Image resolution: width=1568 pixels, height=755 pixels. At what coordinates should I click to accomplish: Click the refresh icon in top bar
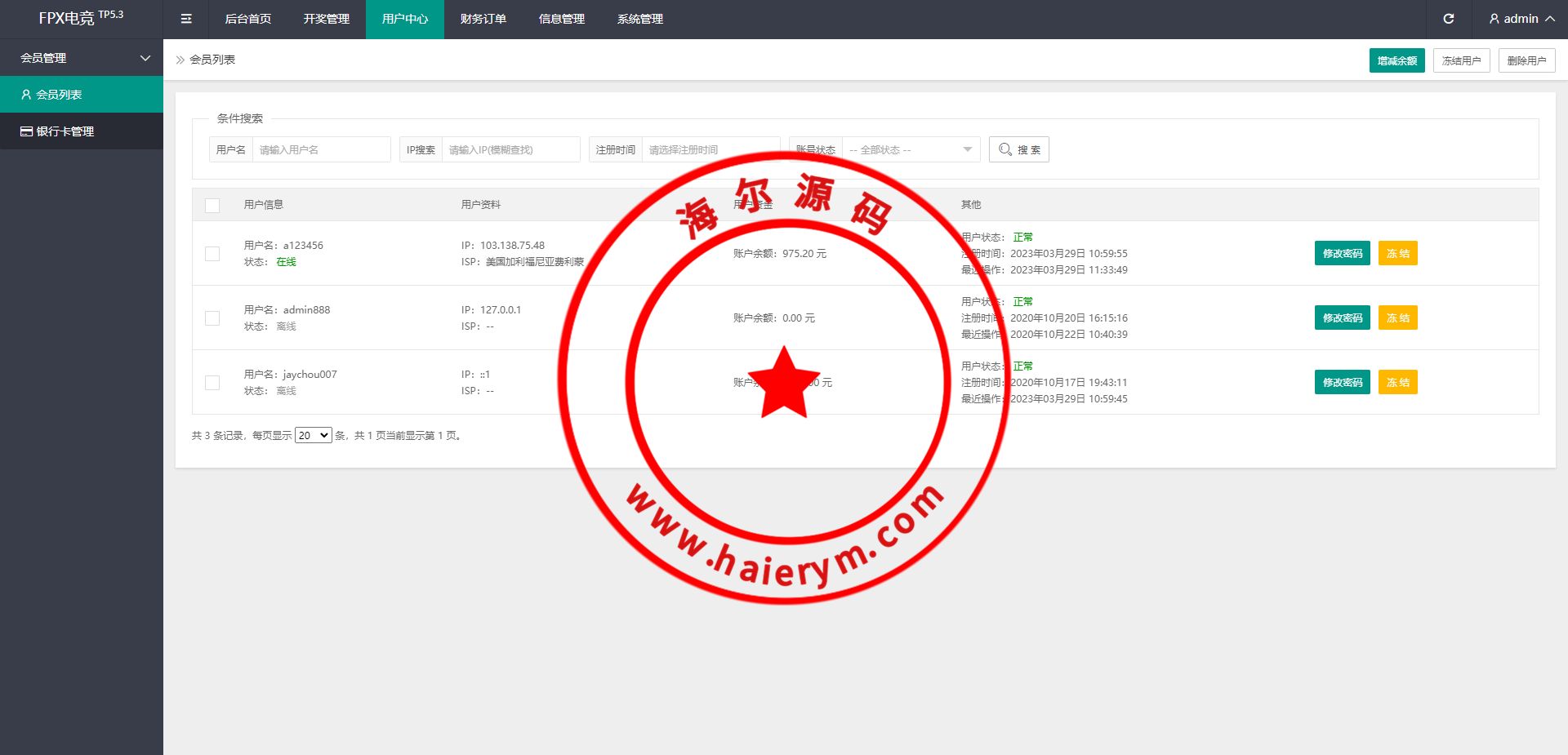tap(1448, 19)
